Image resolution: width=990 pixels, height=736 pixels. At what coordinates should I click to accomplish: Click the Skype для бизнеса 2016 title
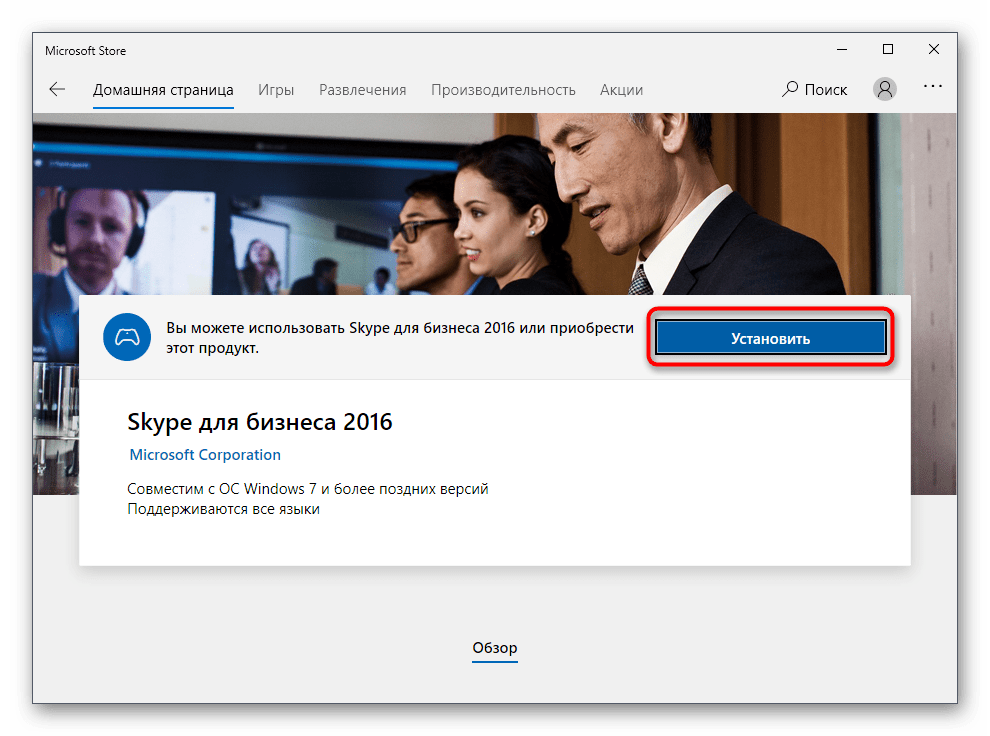click(260, 422)
